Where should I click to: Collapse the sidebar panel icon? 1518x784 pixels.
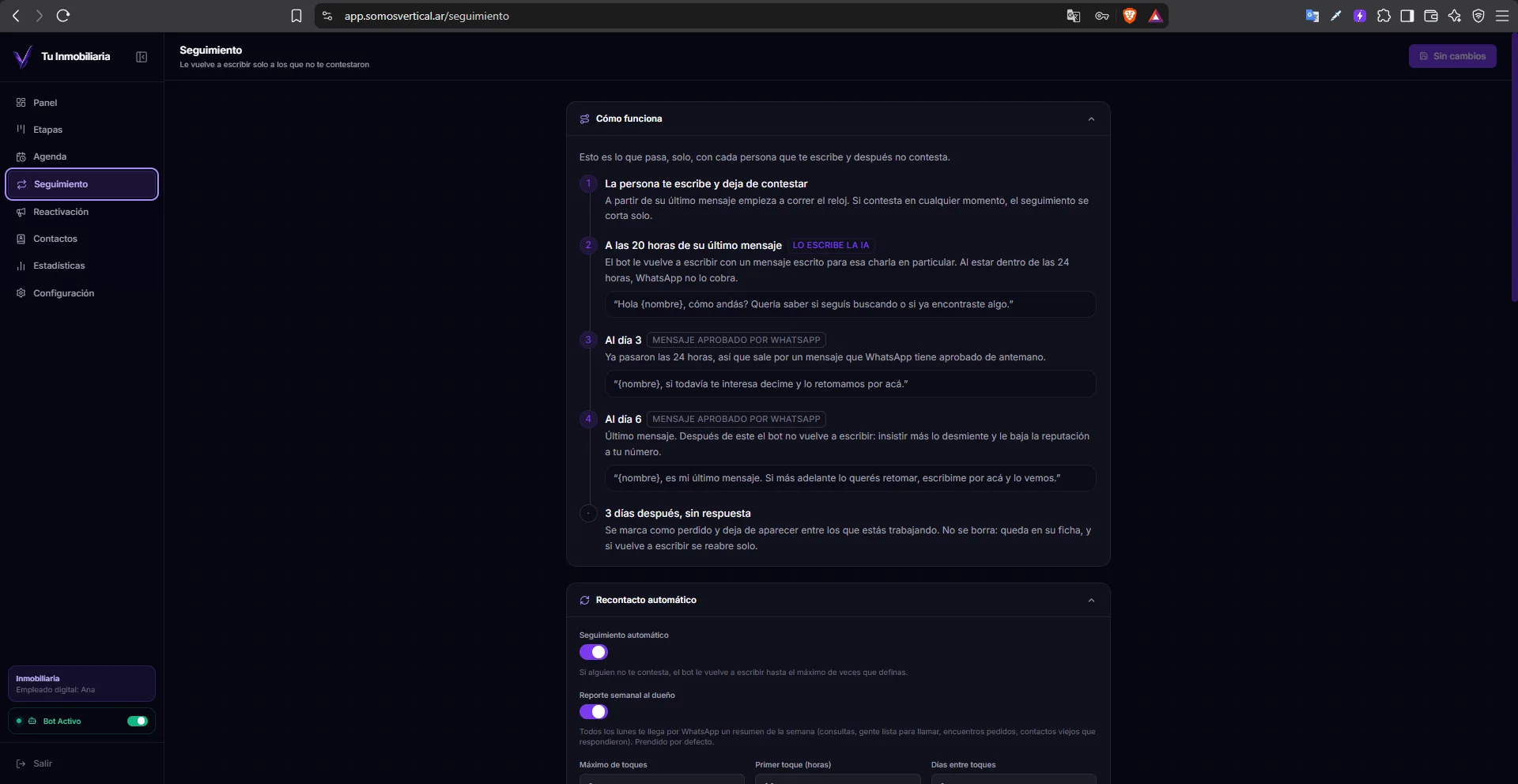click(x=142, y=57)
